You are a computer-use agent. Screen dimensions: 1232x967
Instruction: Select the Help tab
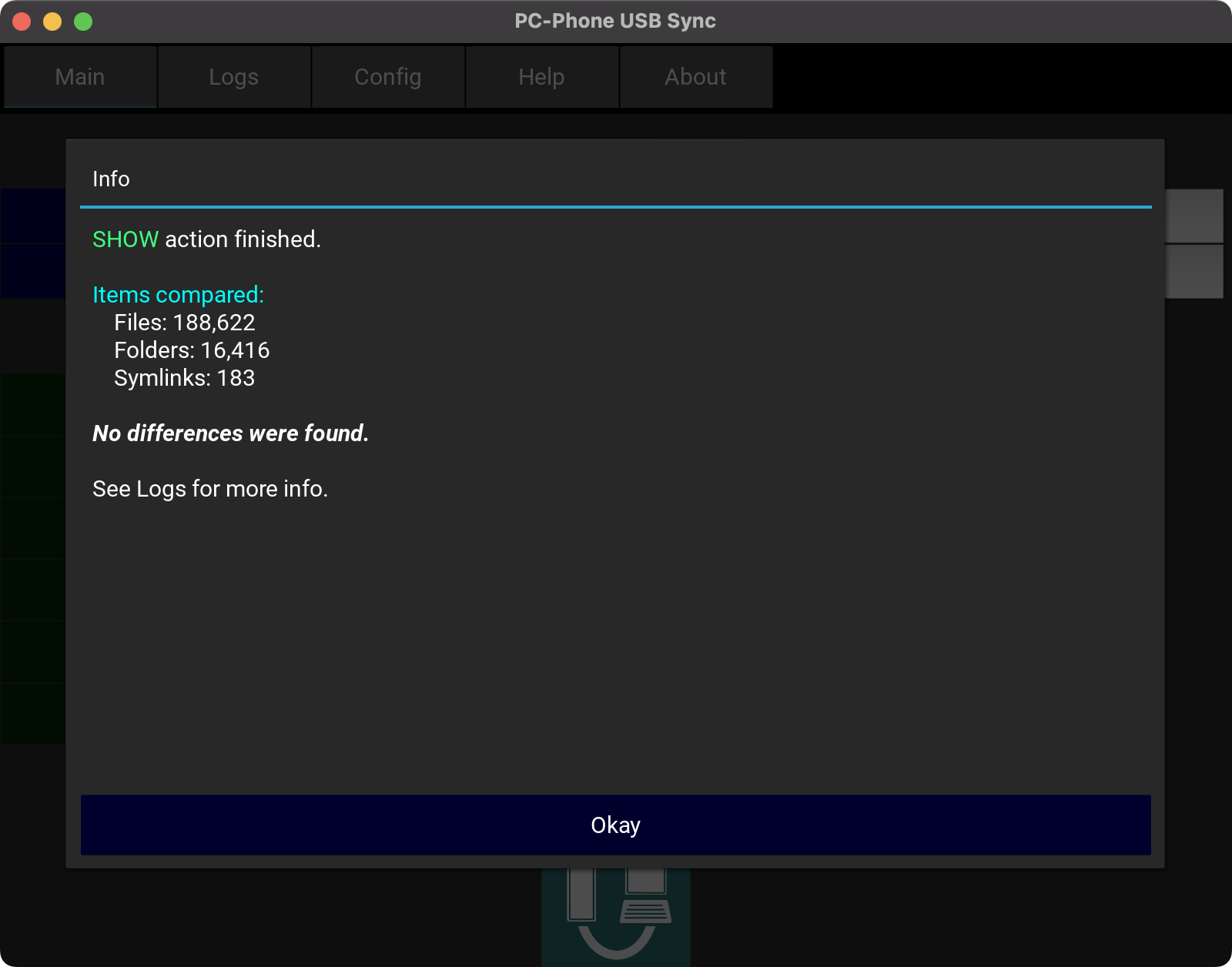[542, 77]
